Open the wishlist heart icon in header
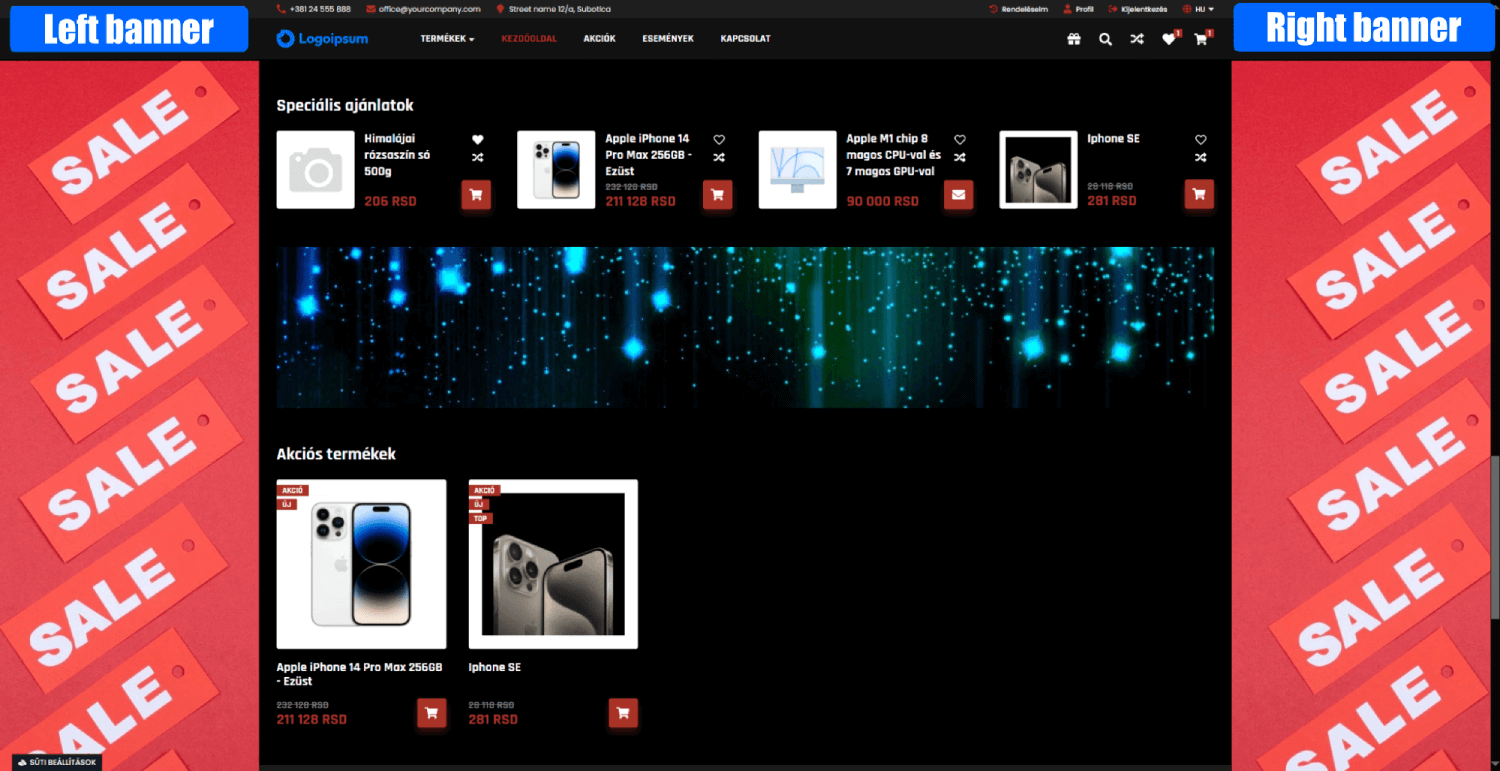1500x771 pixels. click(x=1168, y=39)
